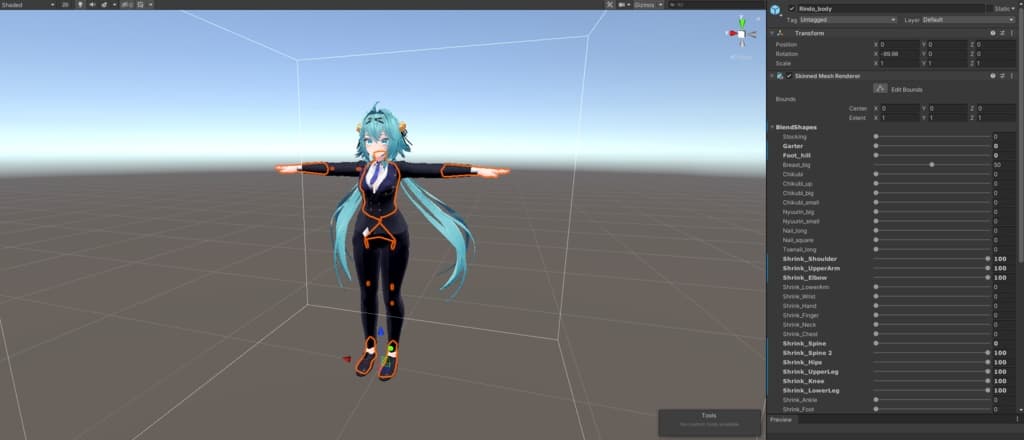
Task: Open the Preview panel three-dot menu
Action: [1017, 420]
